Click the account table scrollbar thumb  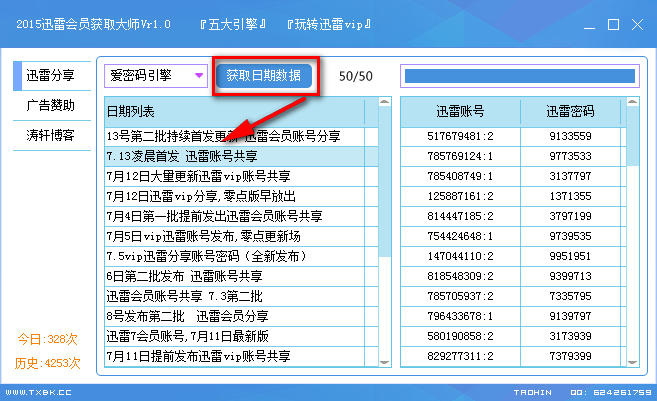[633, 136]
